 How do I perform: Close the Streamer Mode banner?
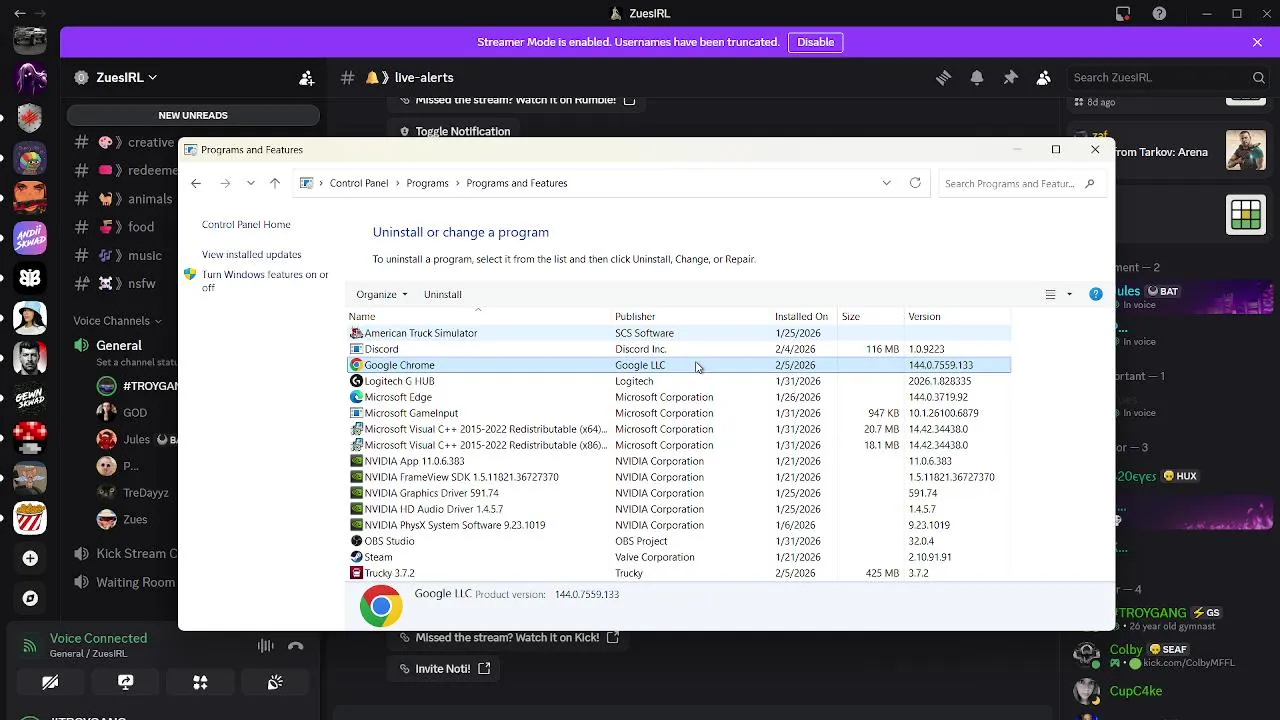tap(1257, 42)
